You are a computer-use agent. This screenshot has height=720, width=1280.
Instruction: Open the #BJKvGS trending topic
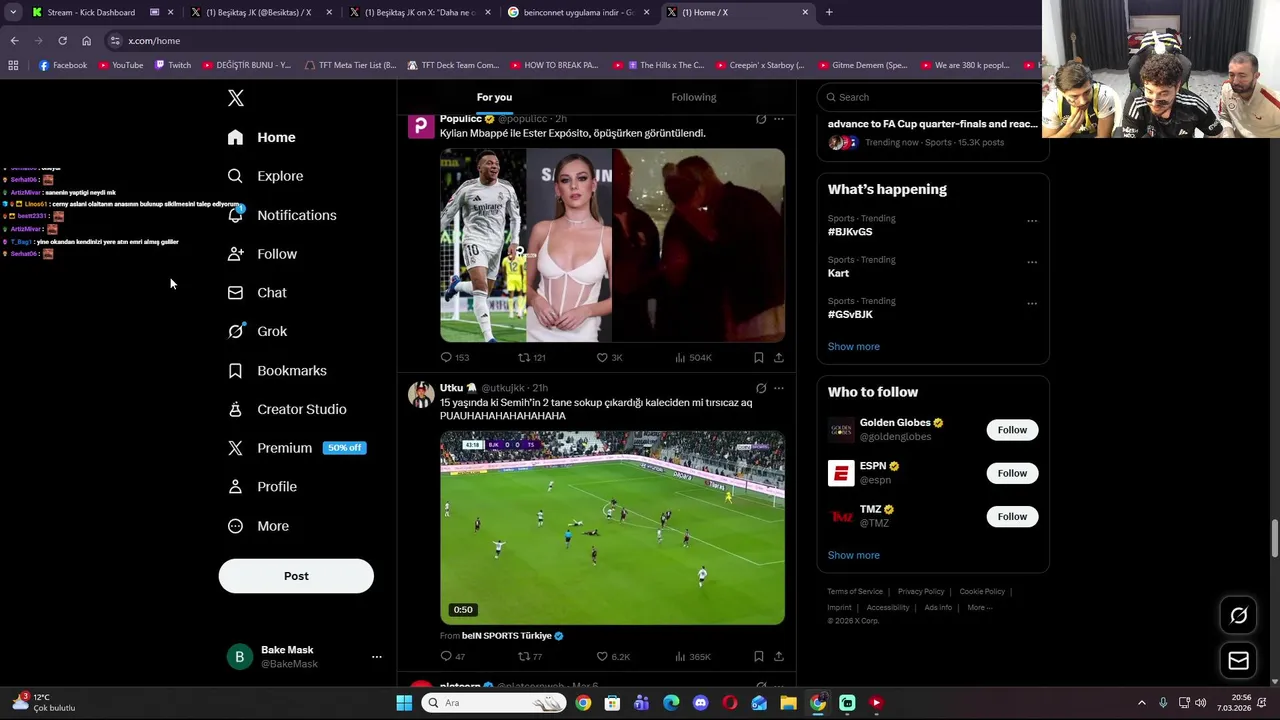click(850, 232)
